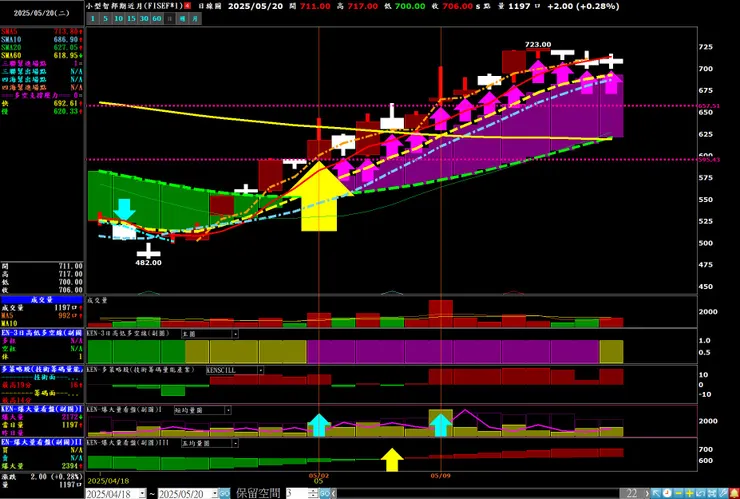Select the 成交量 panel header on left
The image size is (740, 499).
pos(42,299)
